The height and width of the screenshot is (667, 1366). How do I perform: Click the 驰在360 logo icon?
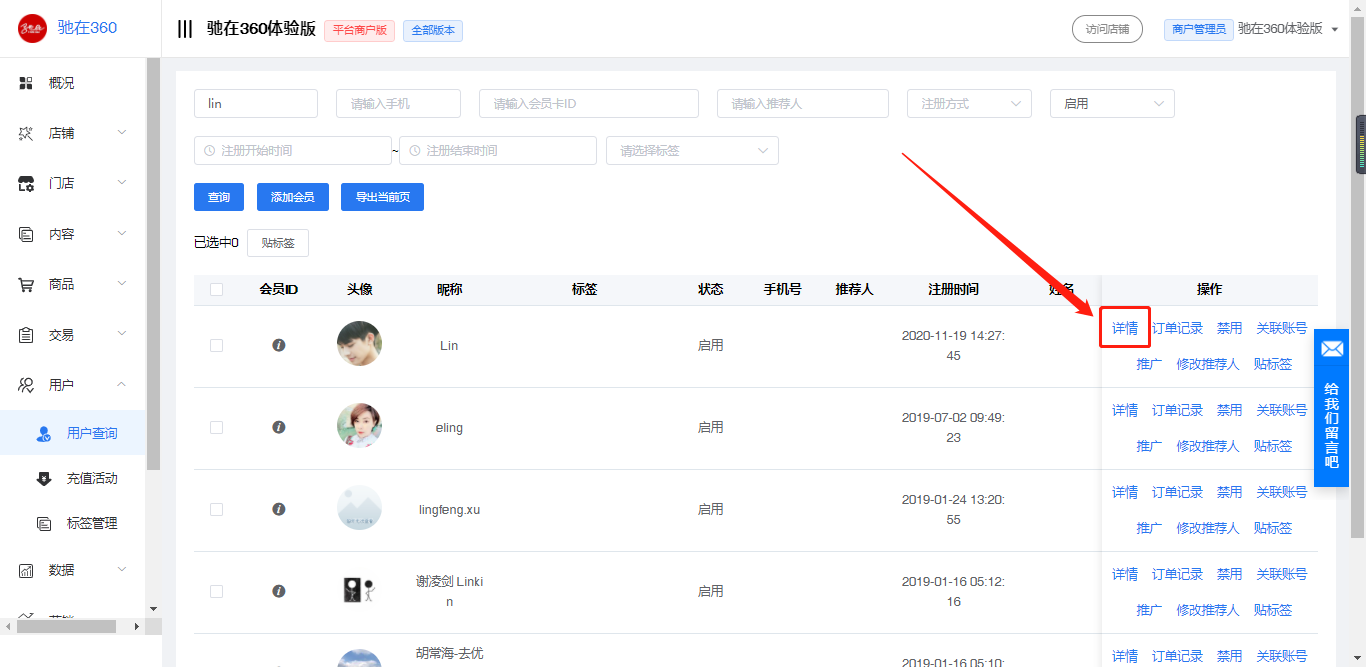point(32,28)
